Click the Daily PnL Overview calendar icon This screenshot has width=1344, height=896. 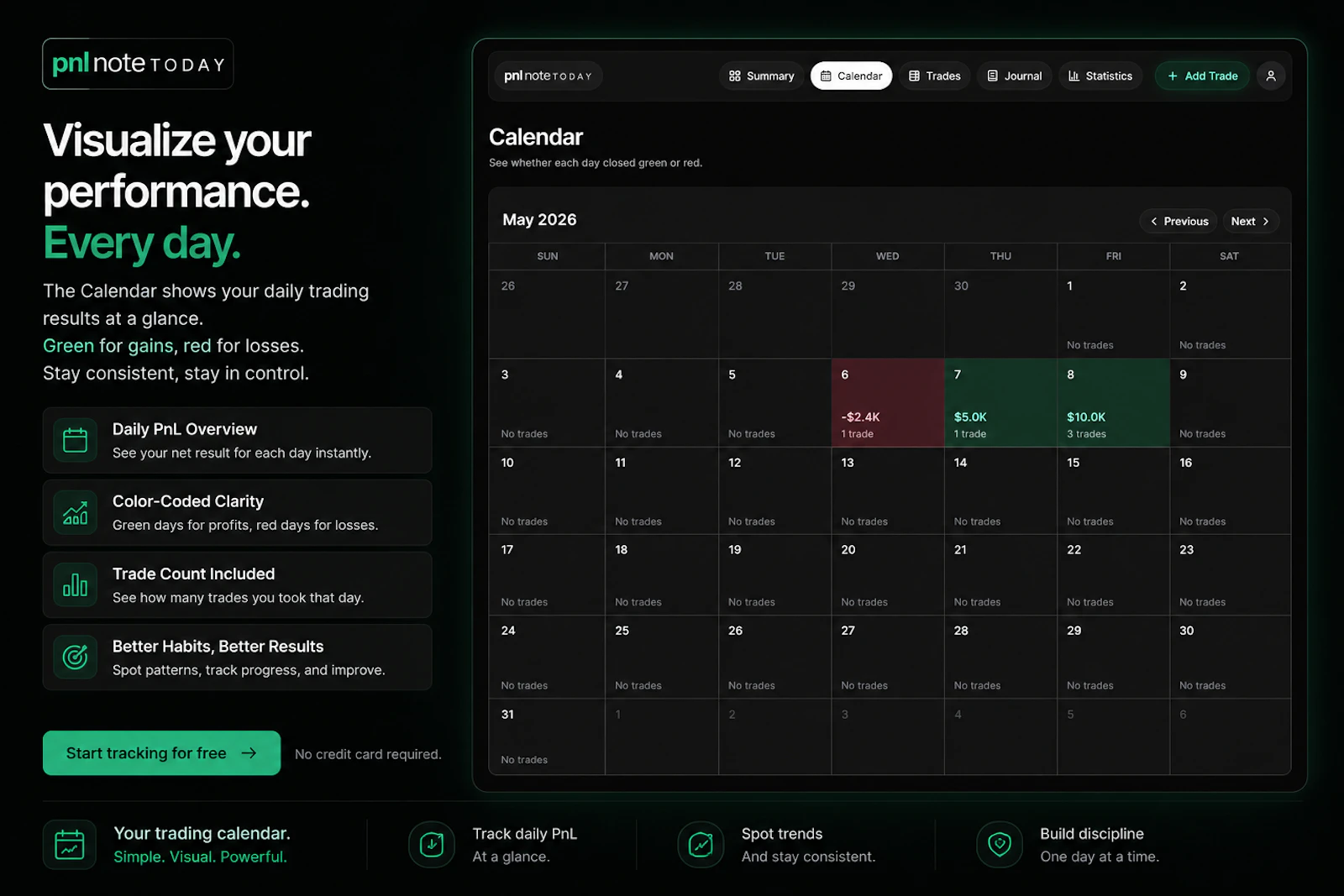pos(75,440)
